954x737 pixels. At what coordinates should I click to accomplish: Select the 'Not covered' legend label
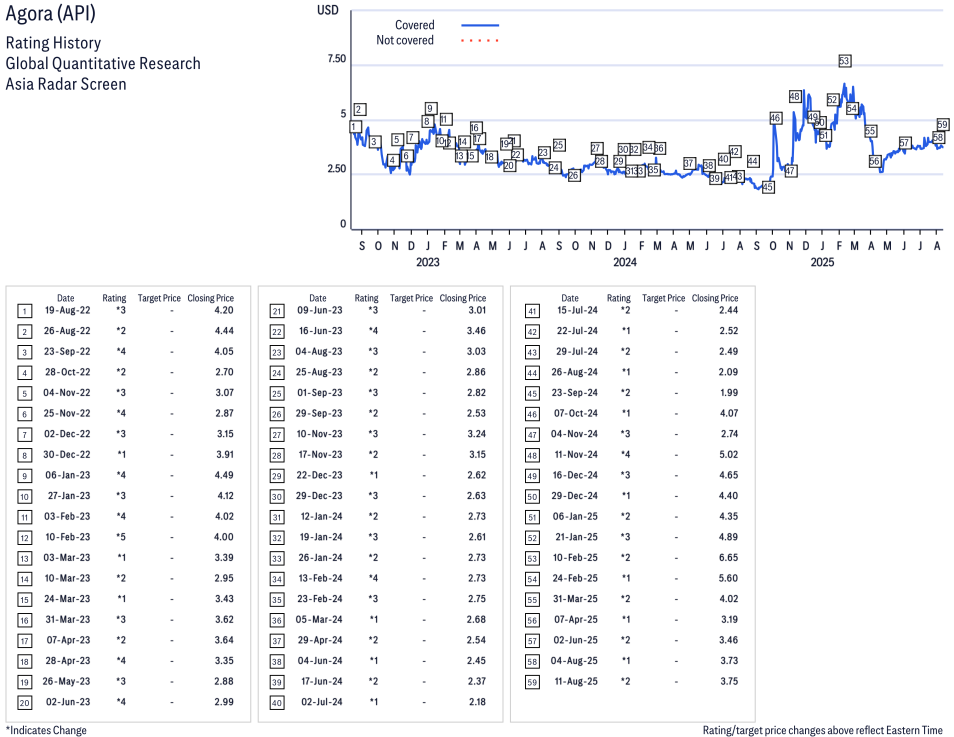pyautogui.click(x=405, y=40)
